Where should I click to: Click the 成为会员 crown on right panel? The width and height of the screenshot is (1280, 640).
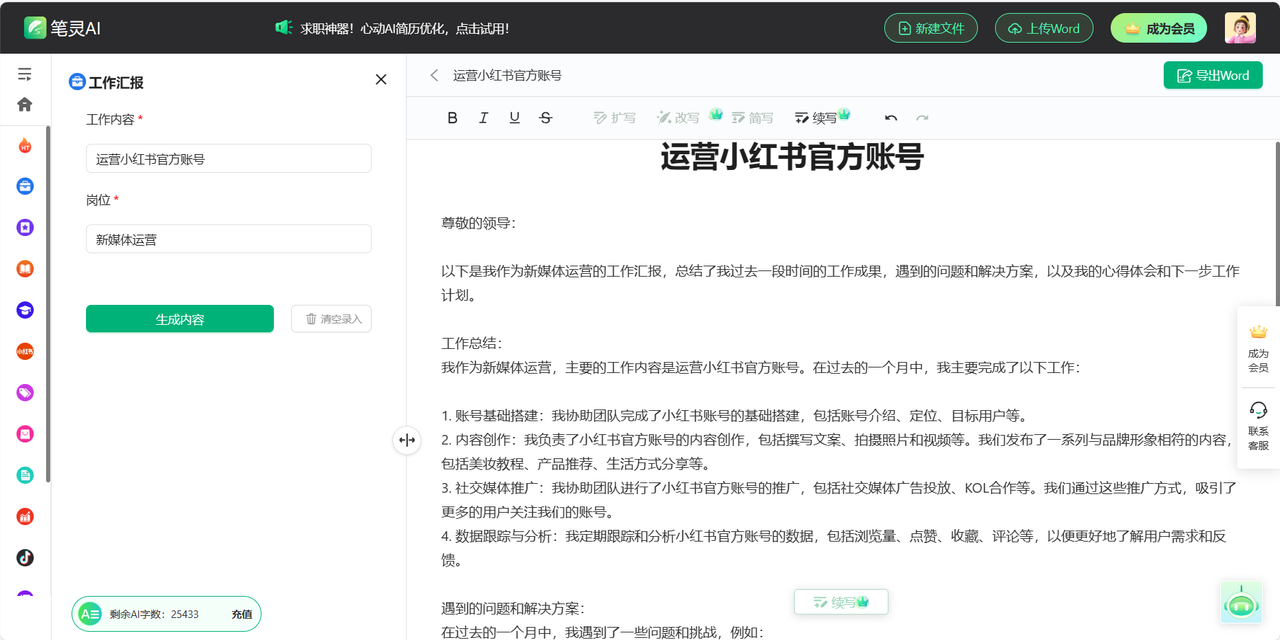point(1258,332)
